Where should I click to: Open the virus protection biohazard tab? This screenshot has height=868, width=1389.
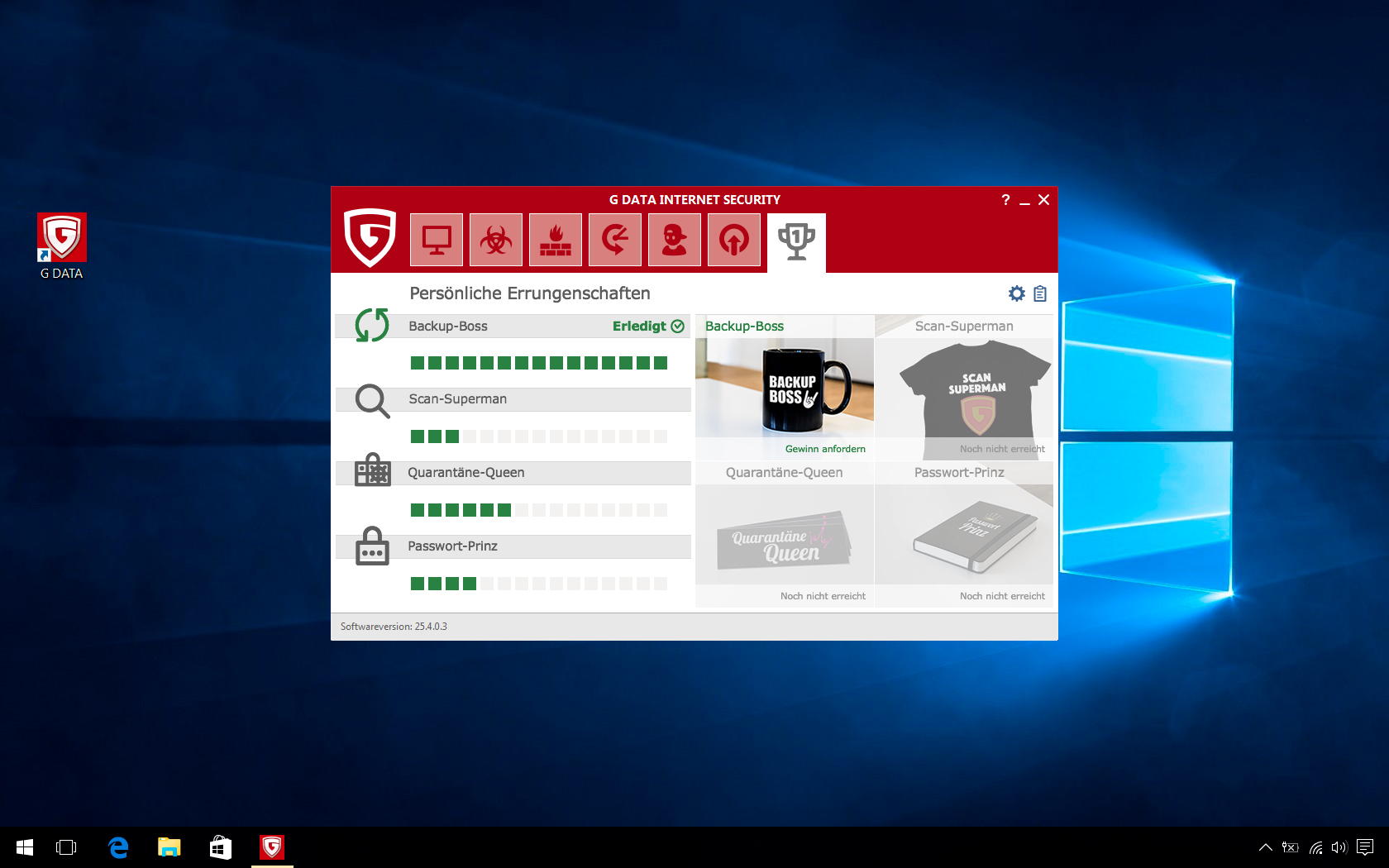pyautogui.click(x=496, y=240)
